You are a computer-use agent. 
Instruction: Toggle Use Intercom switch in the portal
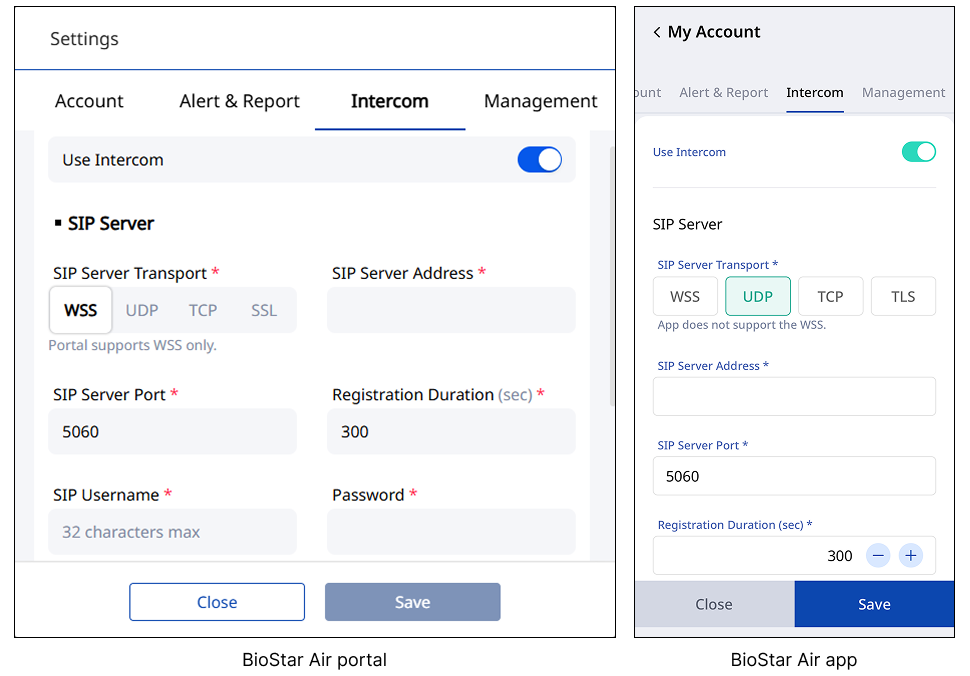[539, 160]
